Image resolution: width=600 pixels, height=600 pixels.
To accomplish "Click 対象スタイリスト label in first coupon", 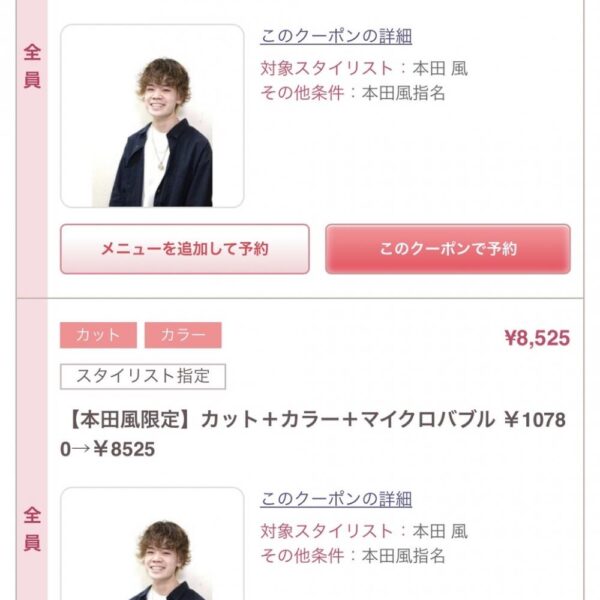I will (327, 69).
